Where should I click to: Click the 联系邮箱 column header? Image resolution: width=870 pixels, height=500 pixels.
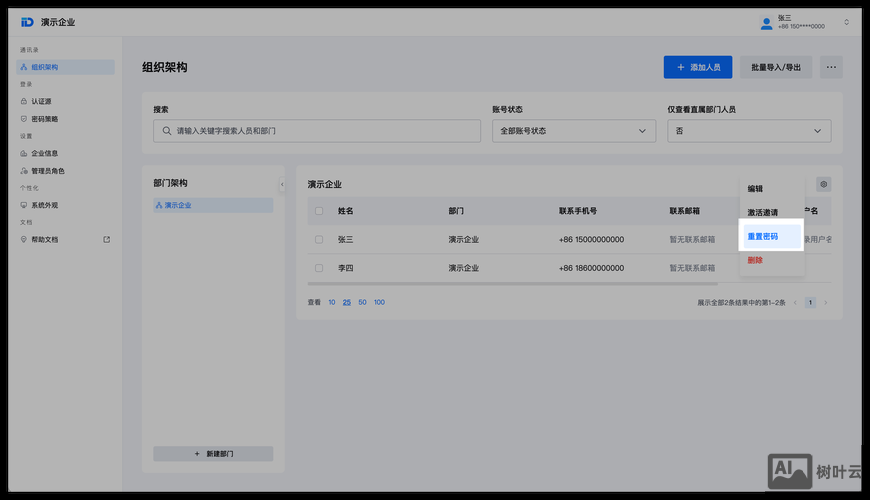[685, 211]
